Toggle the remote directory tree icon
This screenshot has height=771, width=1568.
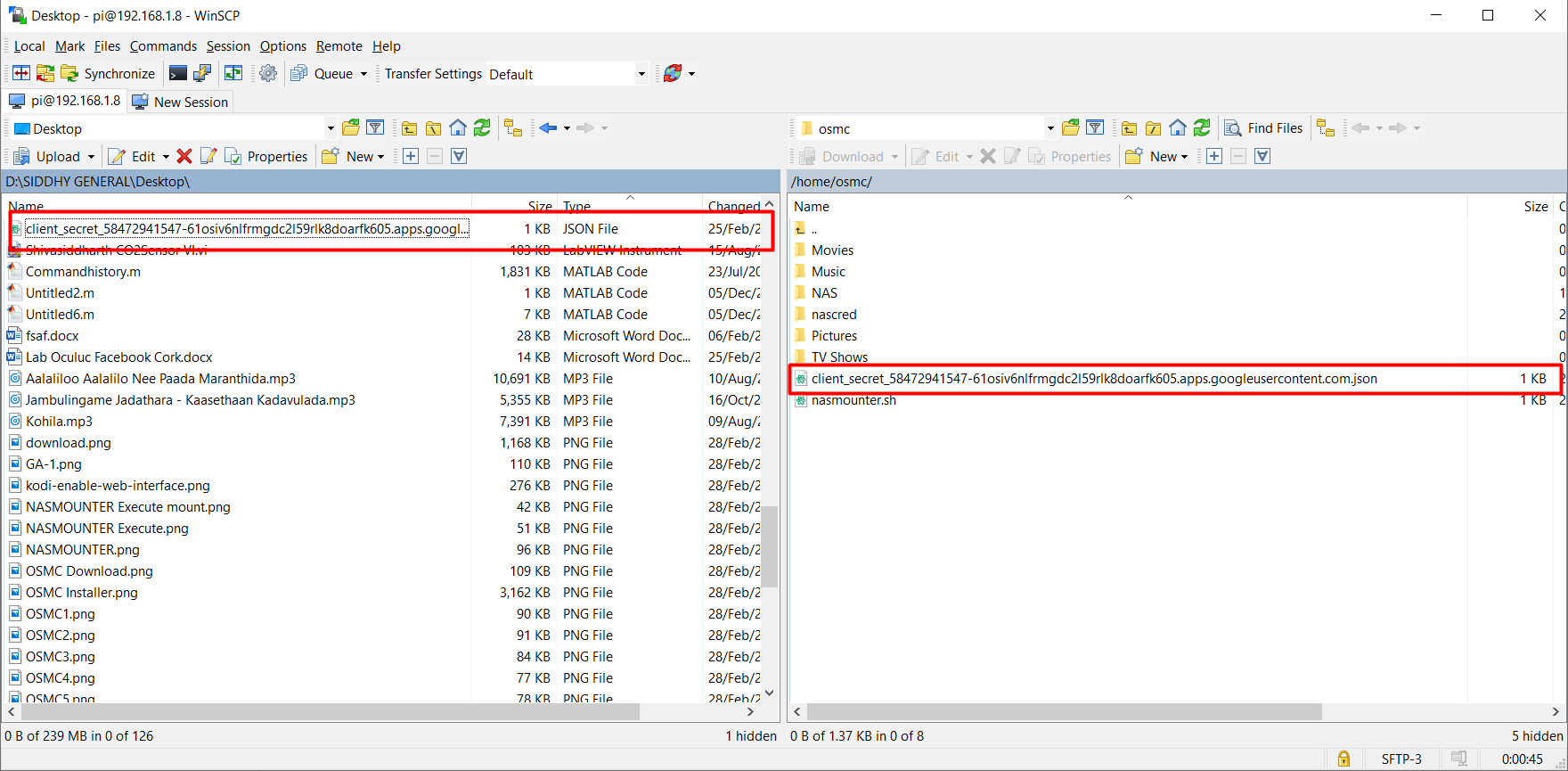[x=1326, y=128]
